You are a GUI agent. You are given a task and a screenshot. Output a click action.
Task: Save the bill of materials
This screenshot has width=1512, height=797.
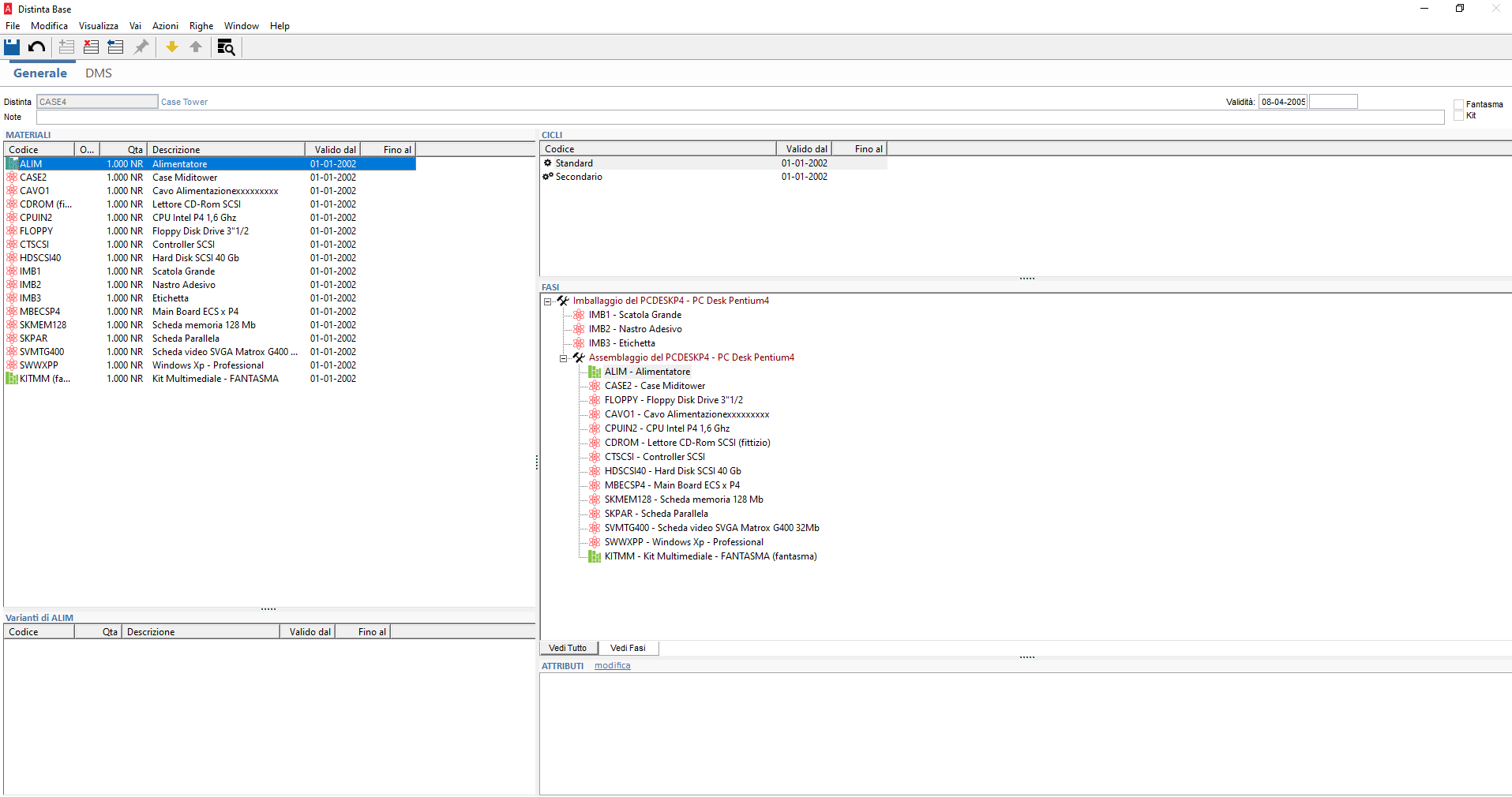pyautogui.click(x=12, y=47)
